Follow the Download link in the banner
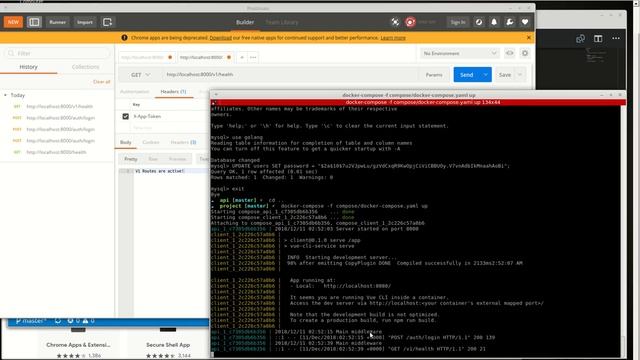 (x=220, y=38)
